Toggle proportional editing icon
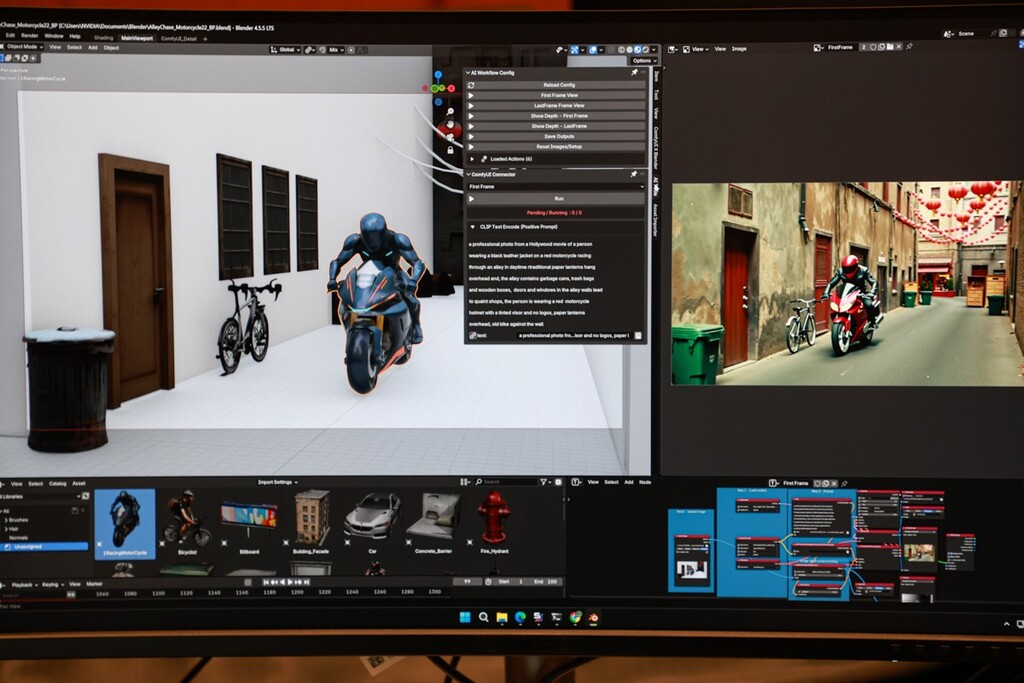 (351, 50)
